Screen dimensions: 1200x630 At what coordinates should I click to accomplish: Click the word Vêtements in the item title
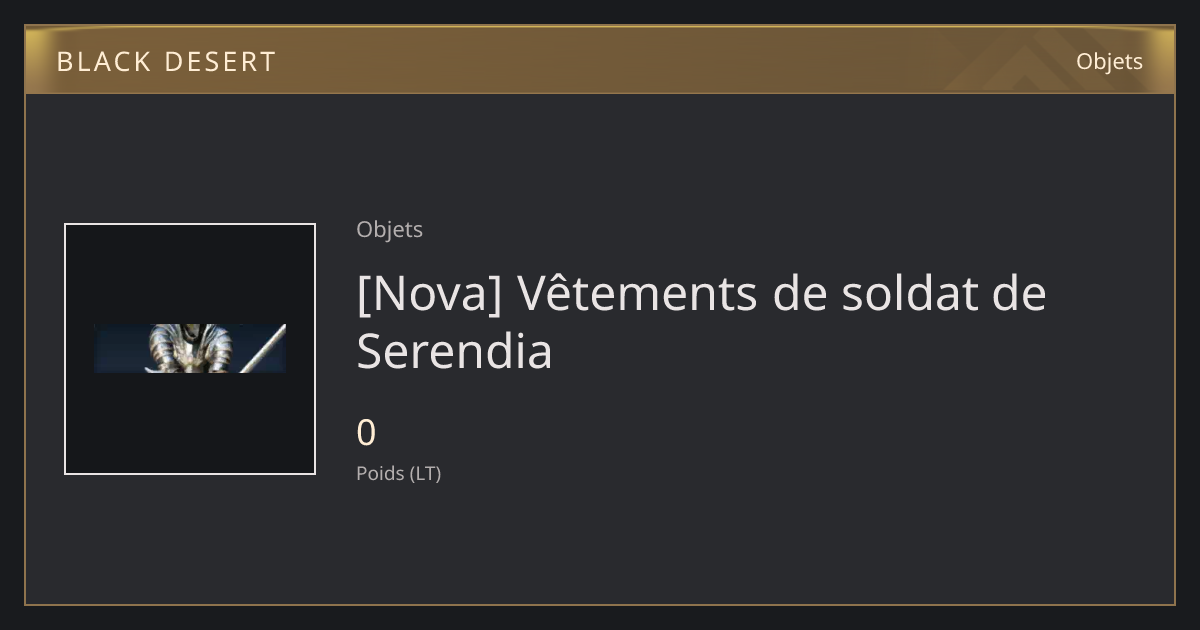pyautogui.click(x=638, y=294)
